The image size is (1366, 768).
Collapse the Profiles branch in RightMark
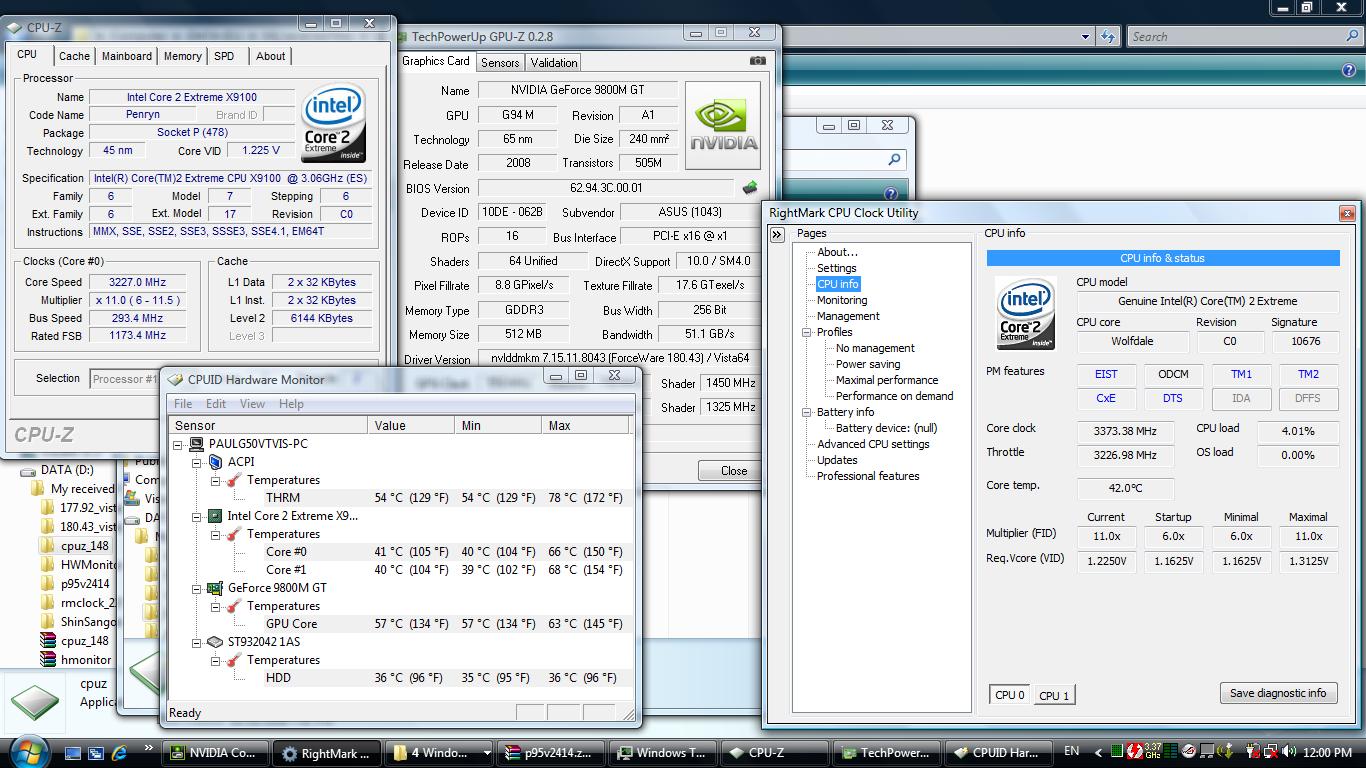point(806,332)
